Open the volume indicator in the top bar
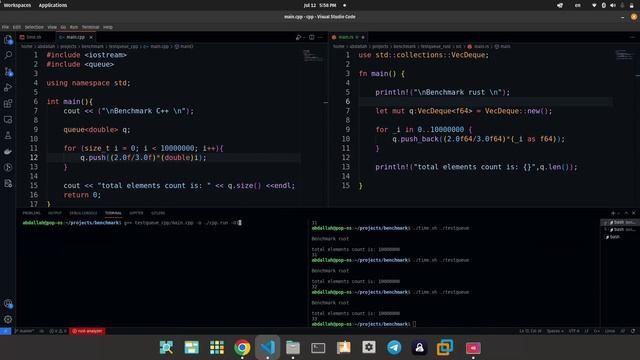The image size is (640, 360). [x=613, y=5]
